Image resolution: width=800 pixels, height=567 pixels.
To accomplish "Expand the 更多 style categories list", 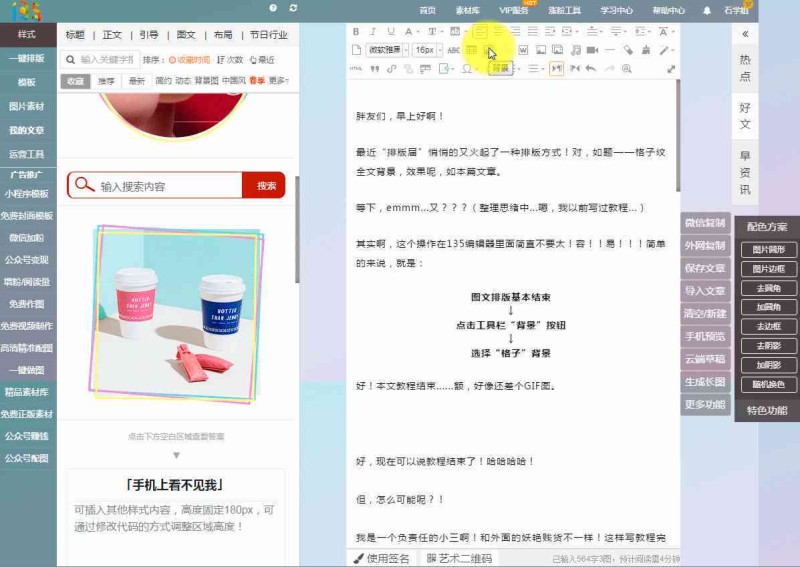I will click(x=279, y=81).
